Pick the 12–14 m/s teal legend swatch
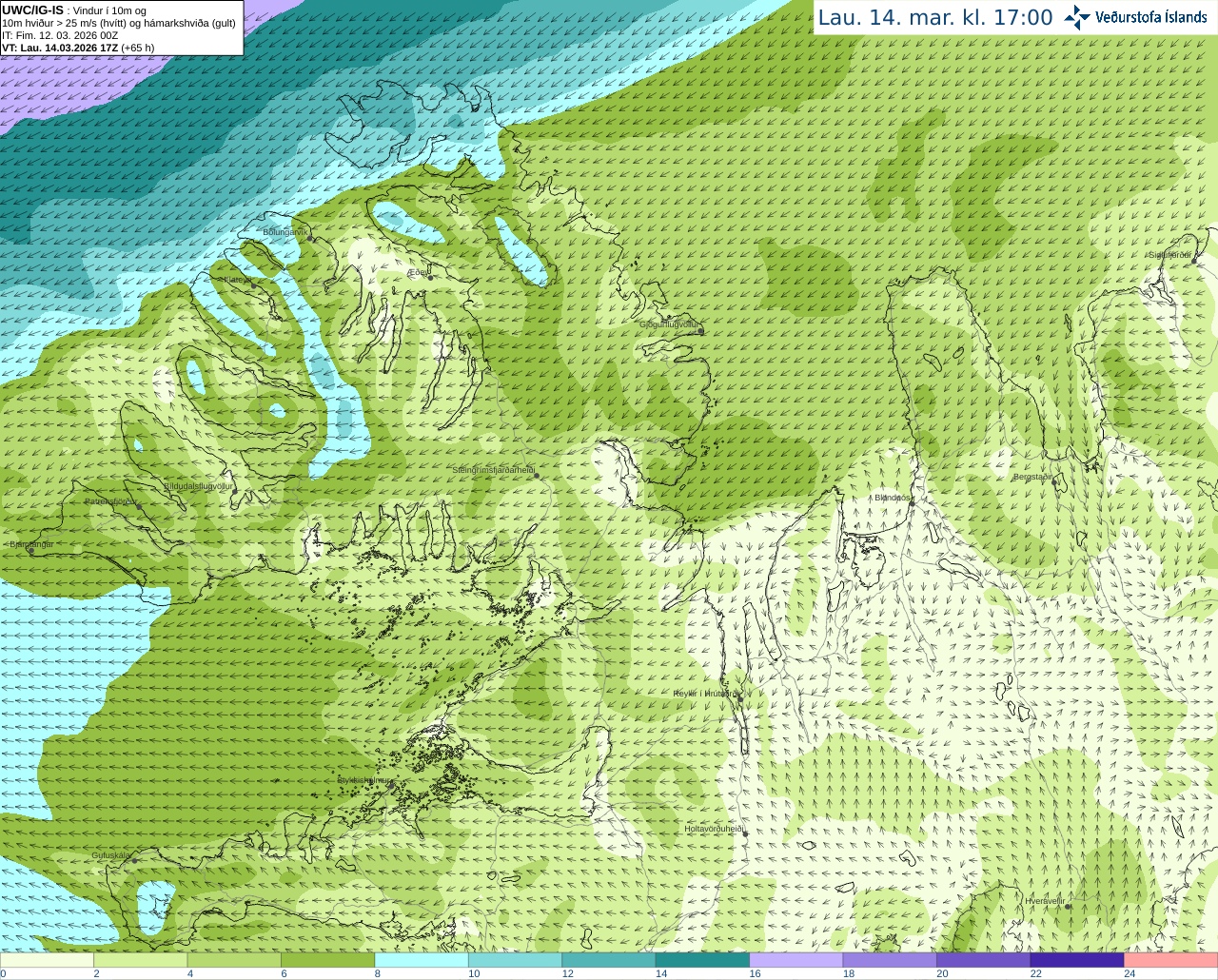The width and height of the screenshot is (1218, 980). point(609,960)
